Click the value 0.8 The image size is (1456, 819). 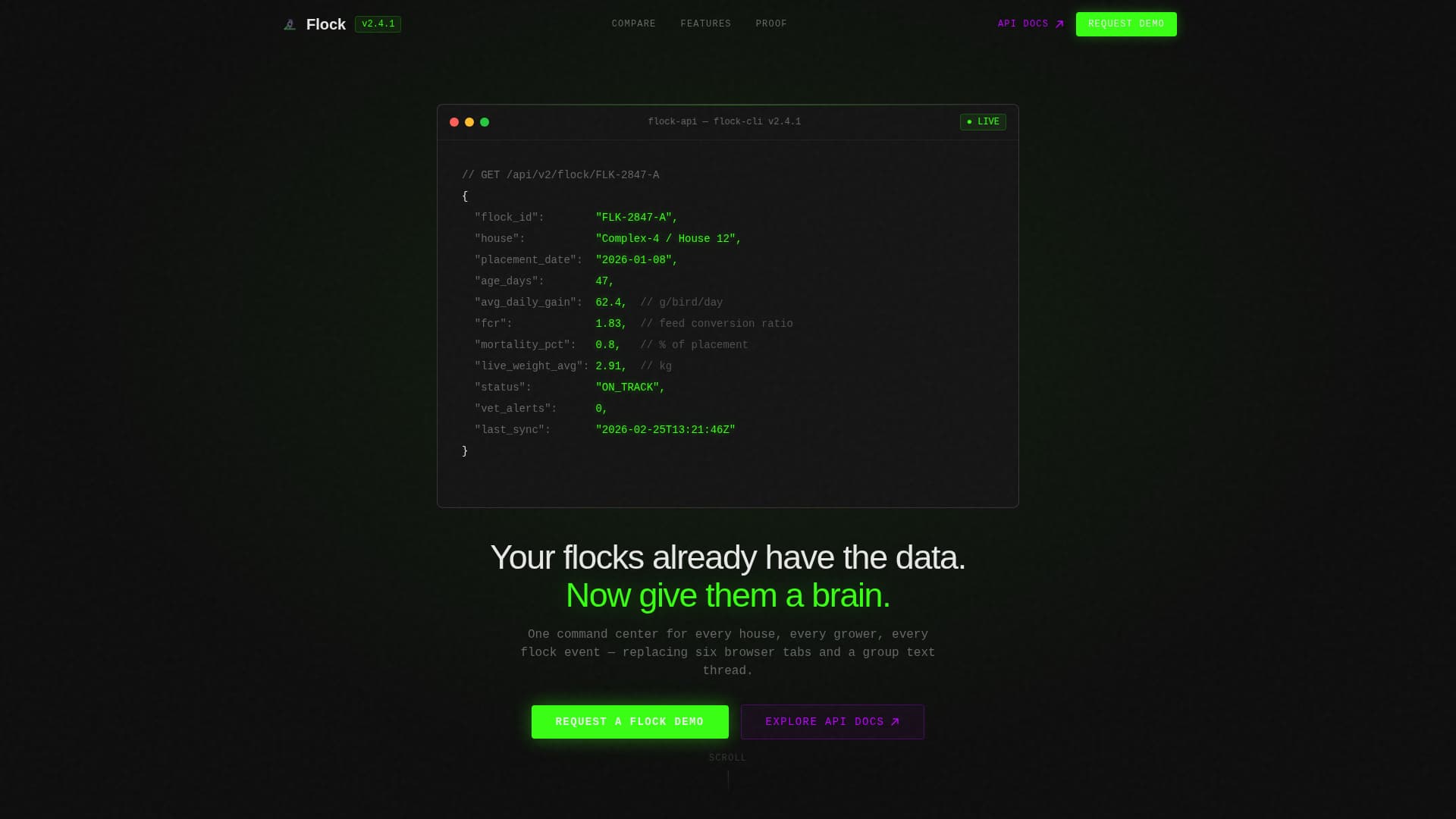click(607, 345)
